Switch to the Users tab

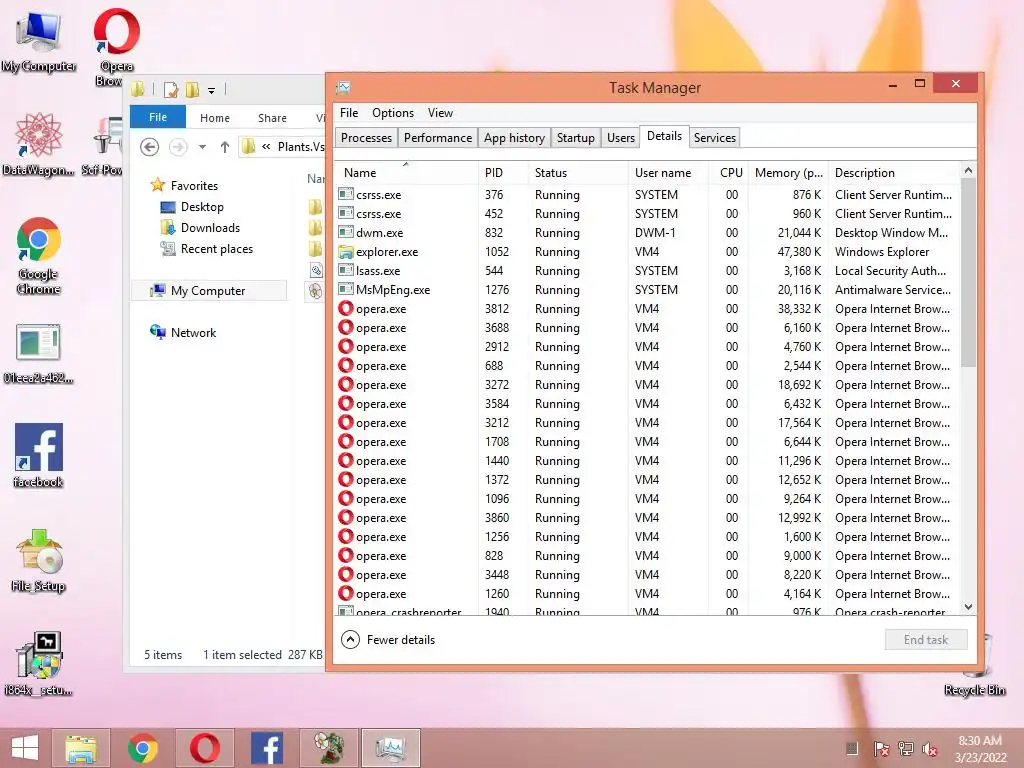[620, 138]
